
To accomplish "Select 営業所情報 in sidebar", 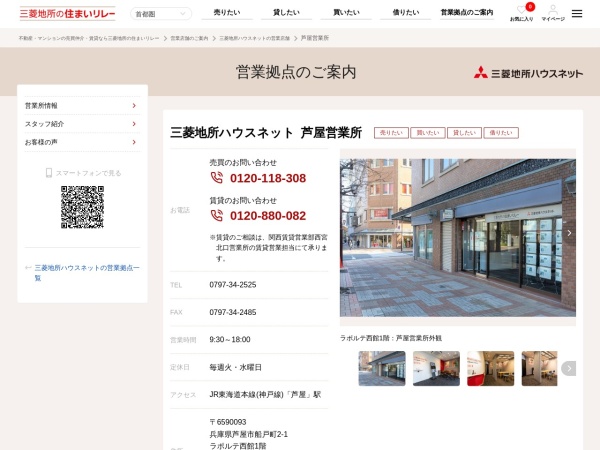I will pyautogui.click(x=82, y=106).
